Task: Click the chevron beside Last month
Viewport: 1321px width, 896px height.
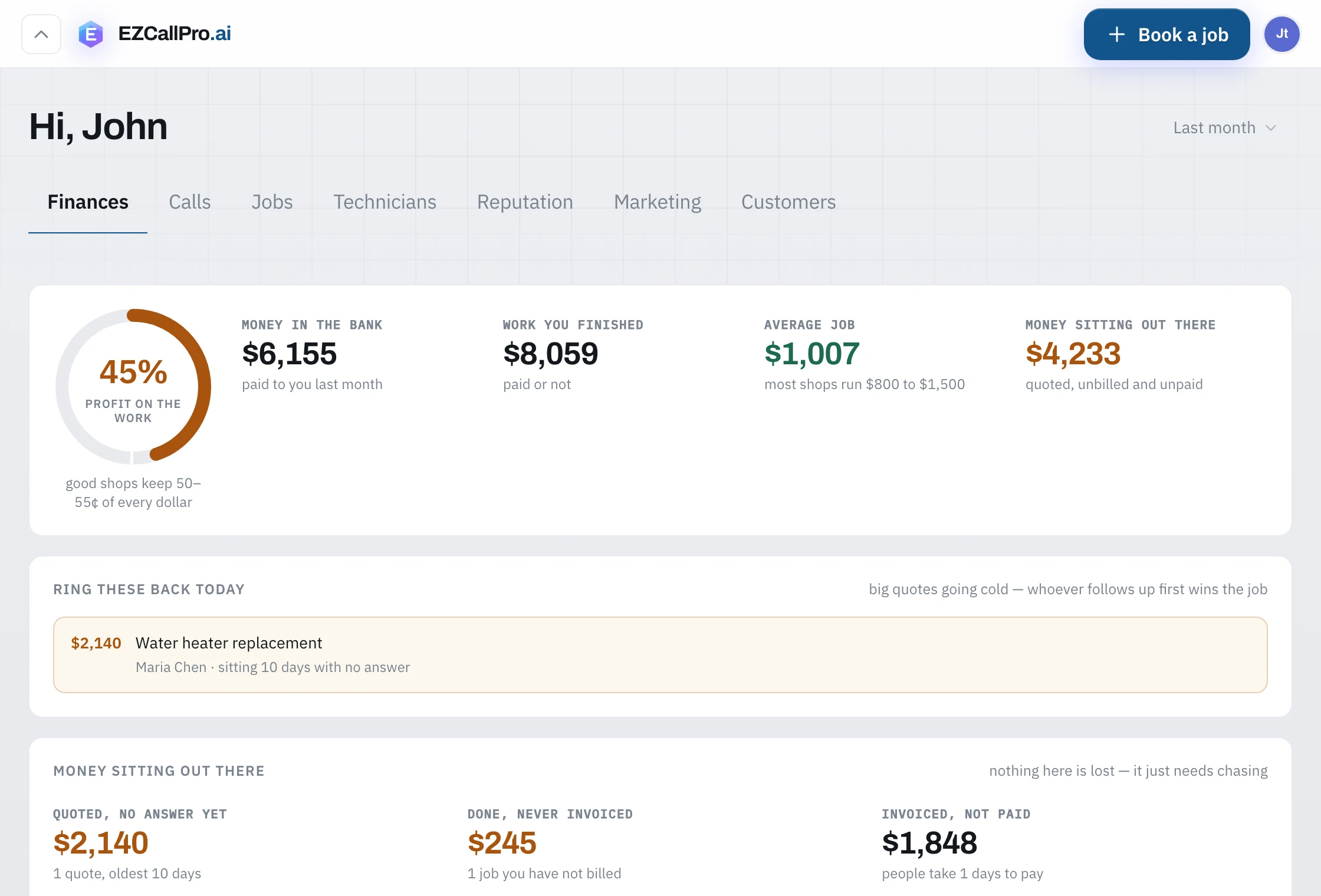Action: [1271, 128]
